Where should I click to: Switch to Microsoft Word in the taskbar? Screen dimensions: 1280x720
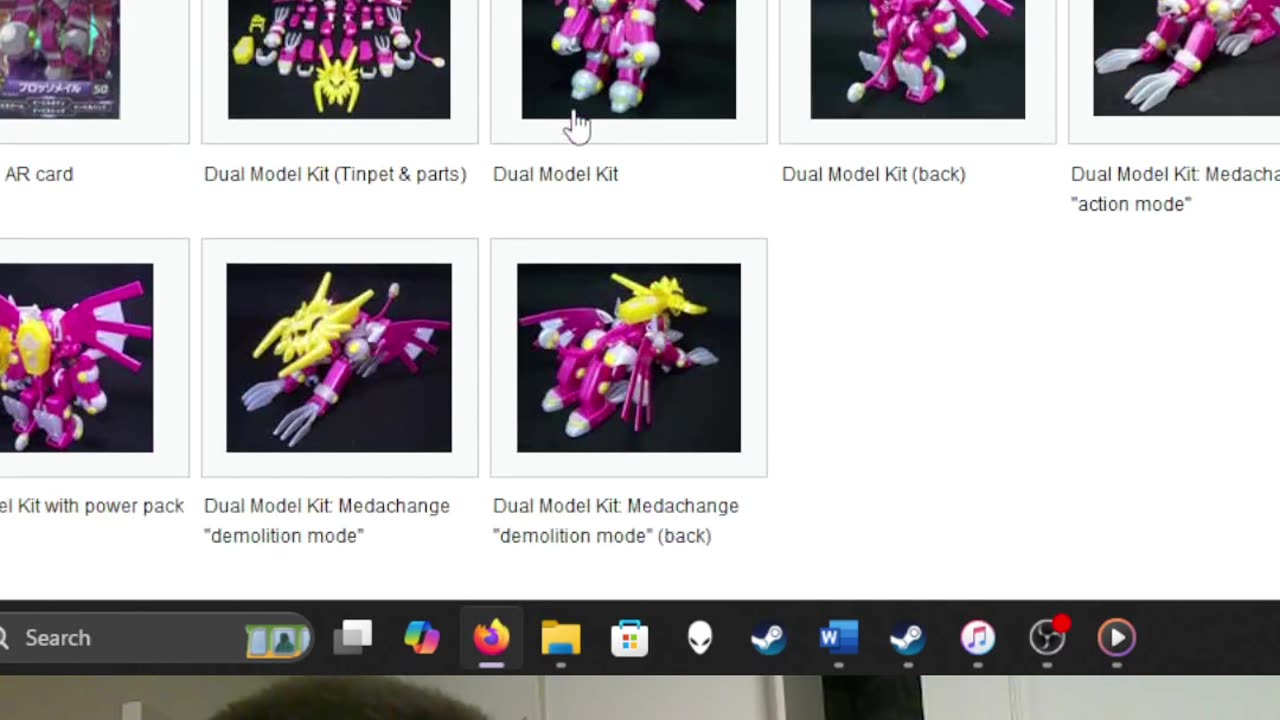click(x=838, y=637)
